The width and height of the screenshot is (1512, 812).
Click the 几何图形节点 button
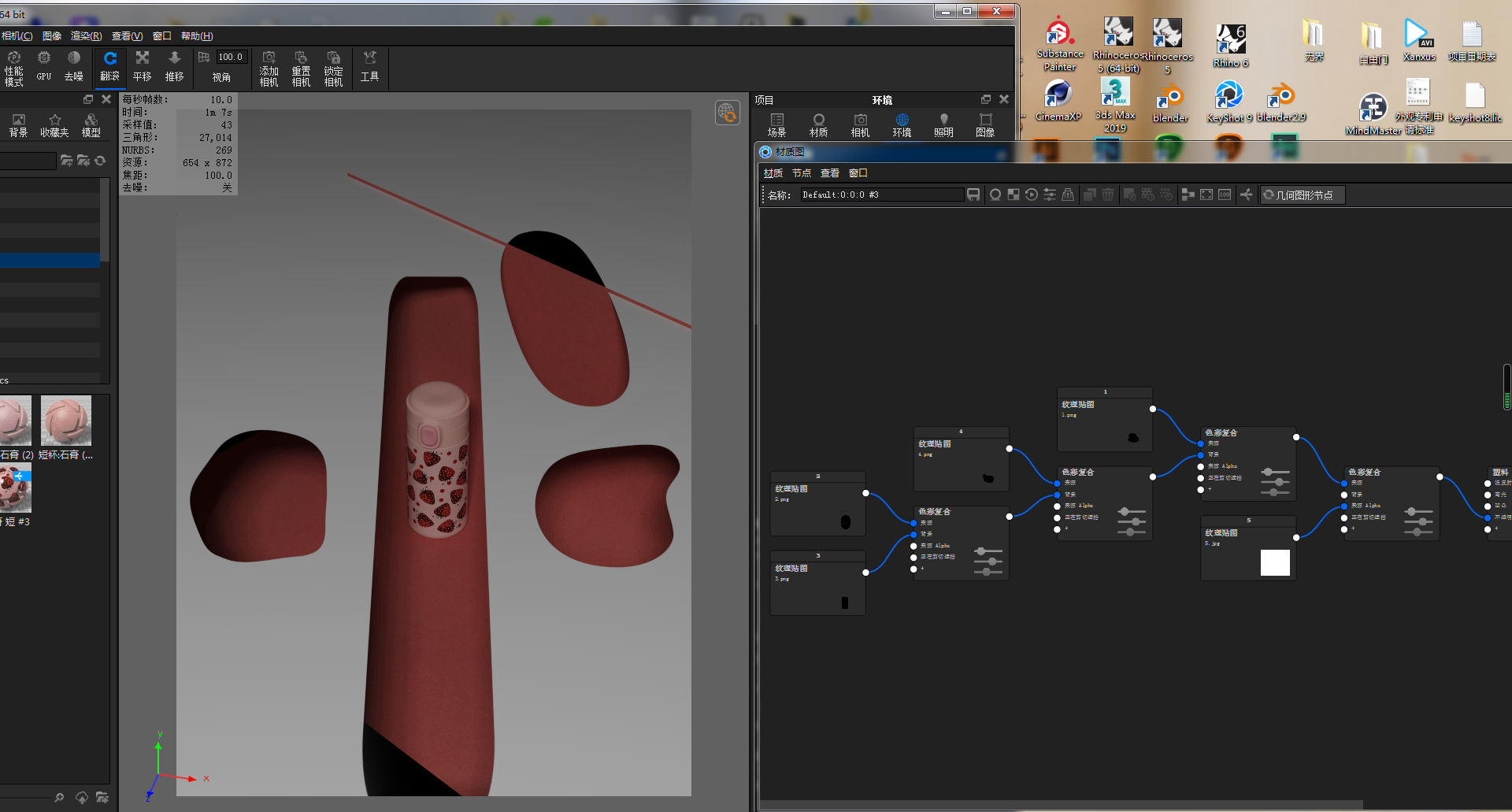1302,195
